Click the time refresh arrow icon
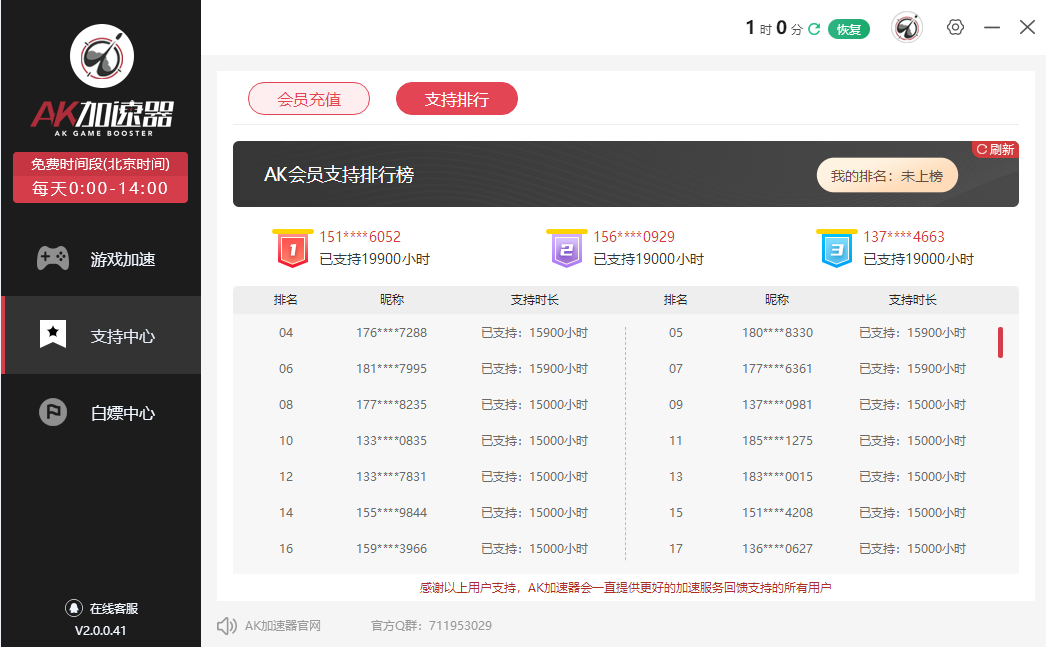The width and height of the screenshot is (1046, 647). [814, 29]
